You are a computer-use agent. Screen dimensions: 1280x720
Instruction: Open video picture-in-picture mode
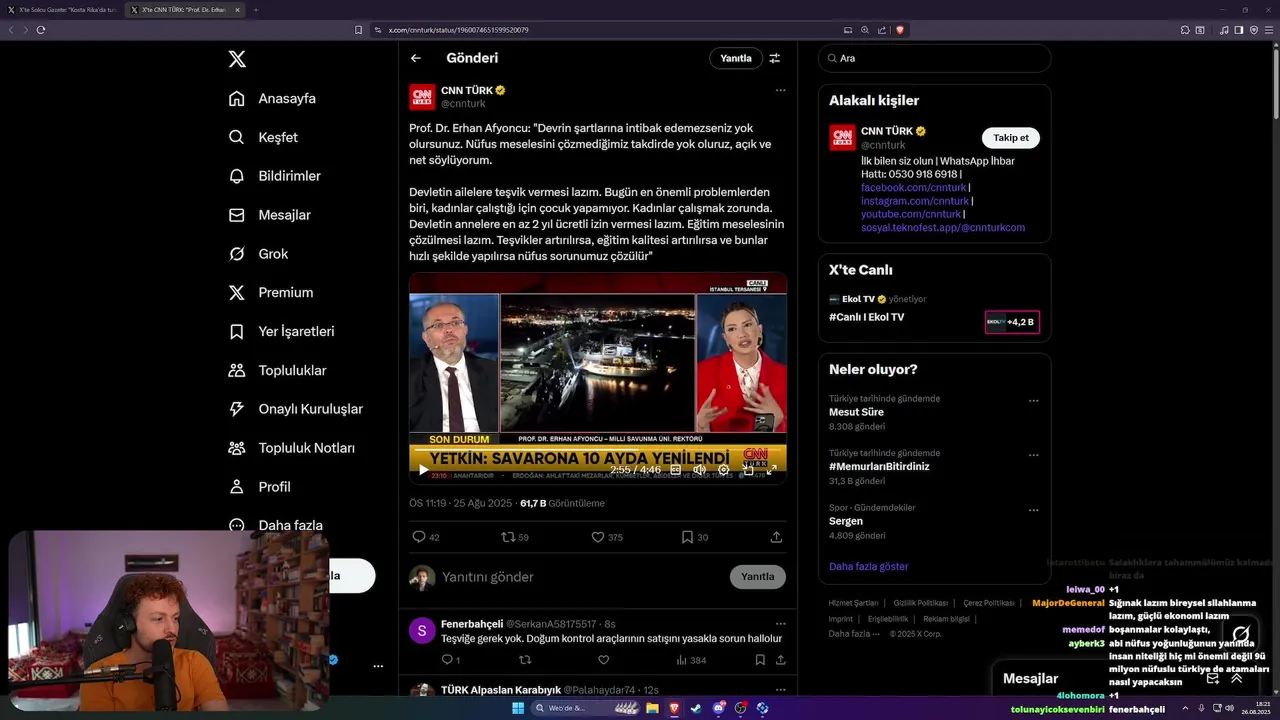point(748,469)
